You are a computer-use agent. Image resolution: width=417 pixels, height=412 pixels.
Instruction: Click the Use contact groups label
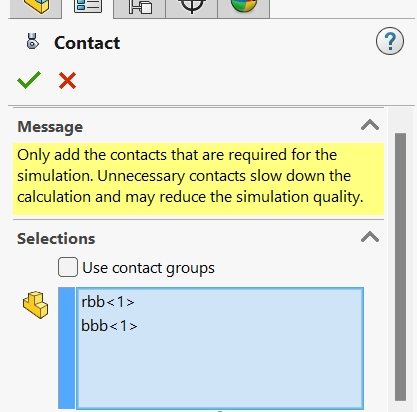(148, 268)
